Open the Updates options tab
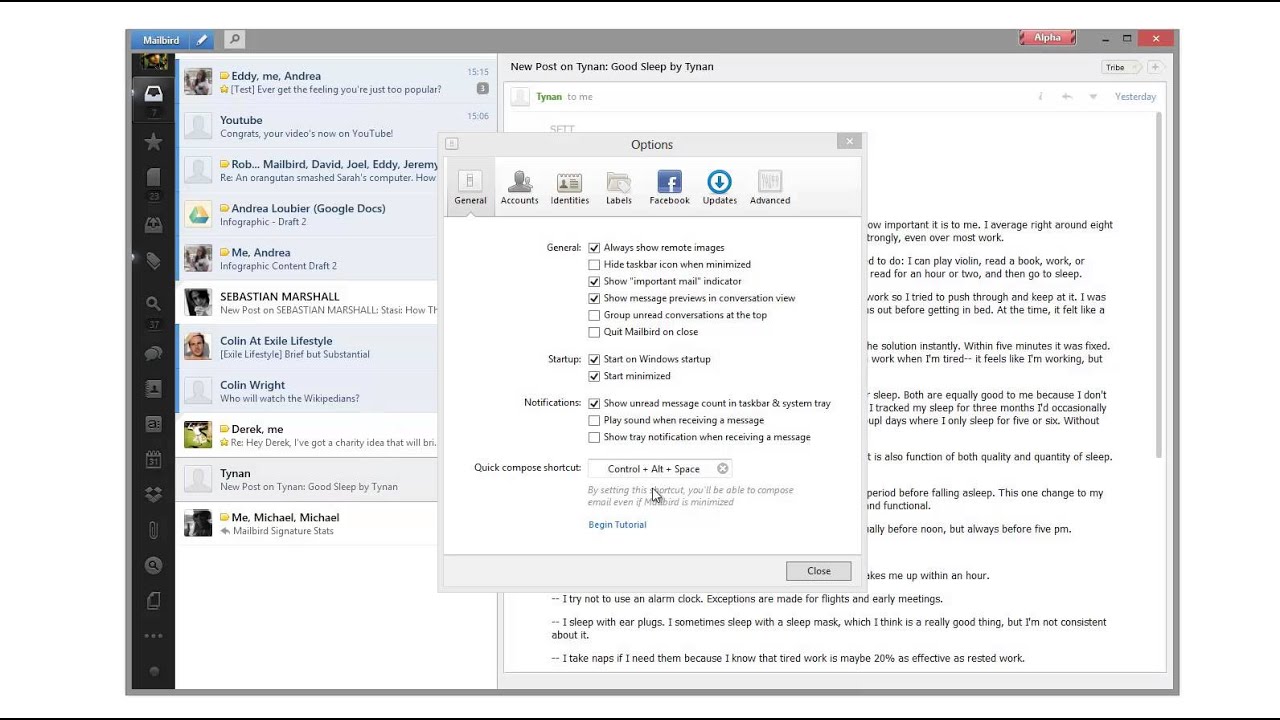 pyautogui.click(x=719, y=187)
